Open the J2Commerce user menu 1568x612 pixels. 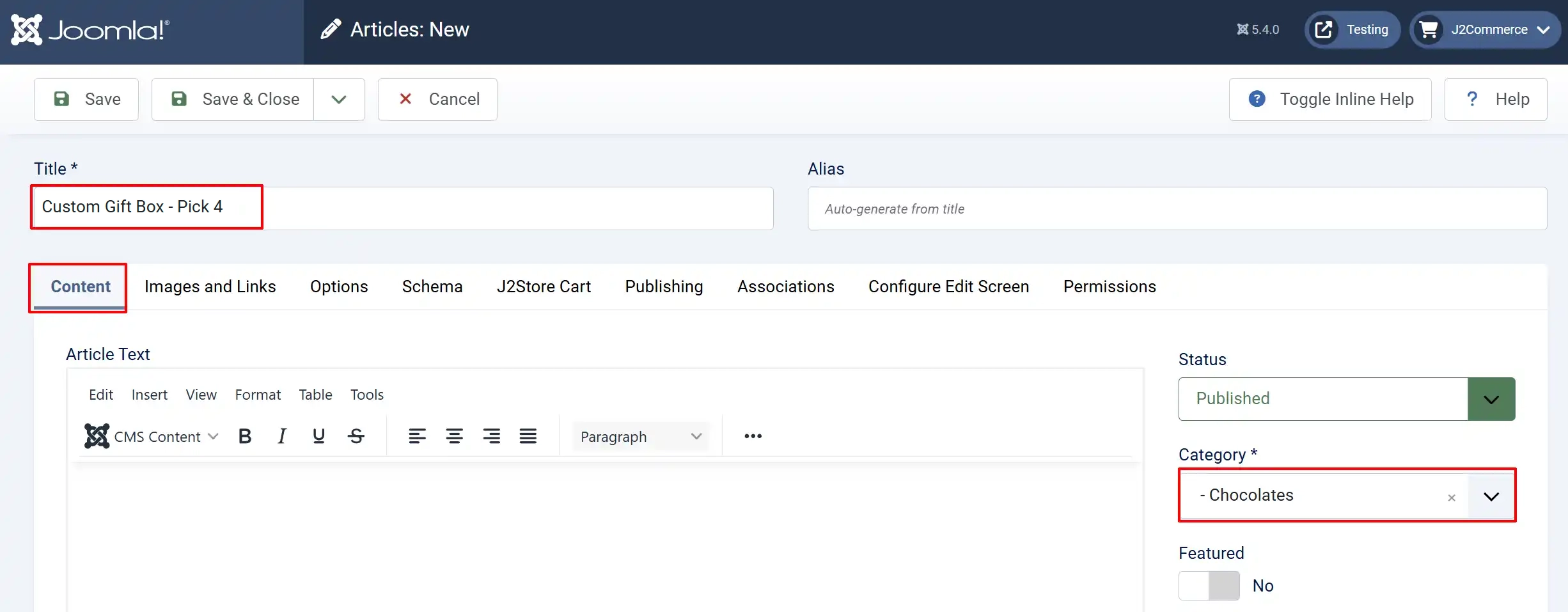(x=1485, y=29)
